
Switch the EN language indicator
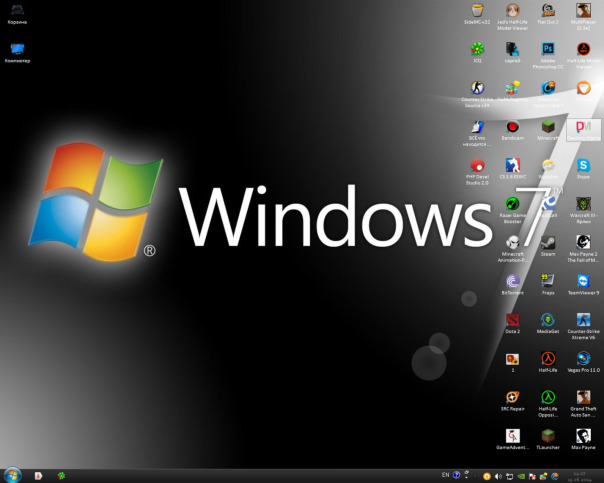(445, 475)
